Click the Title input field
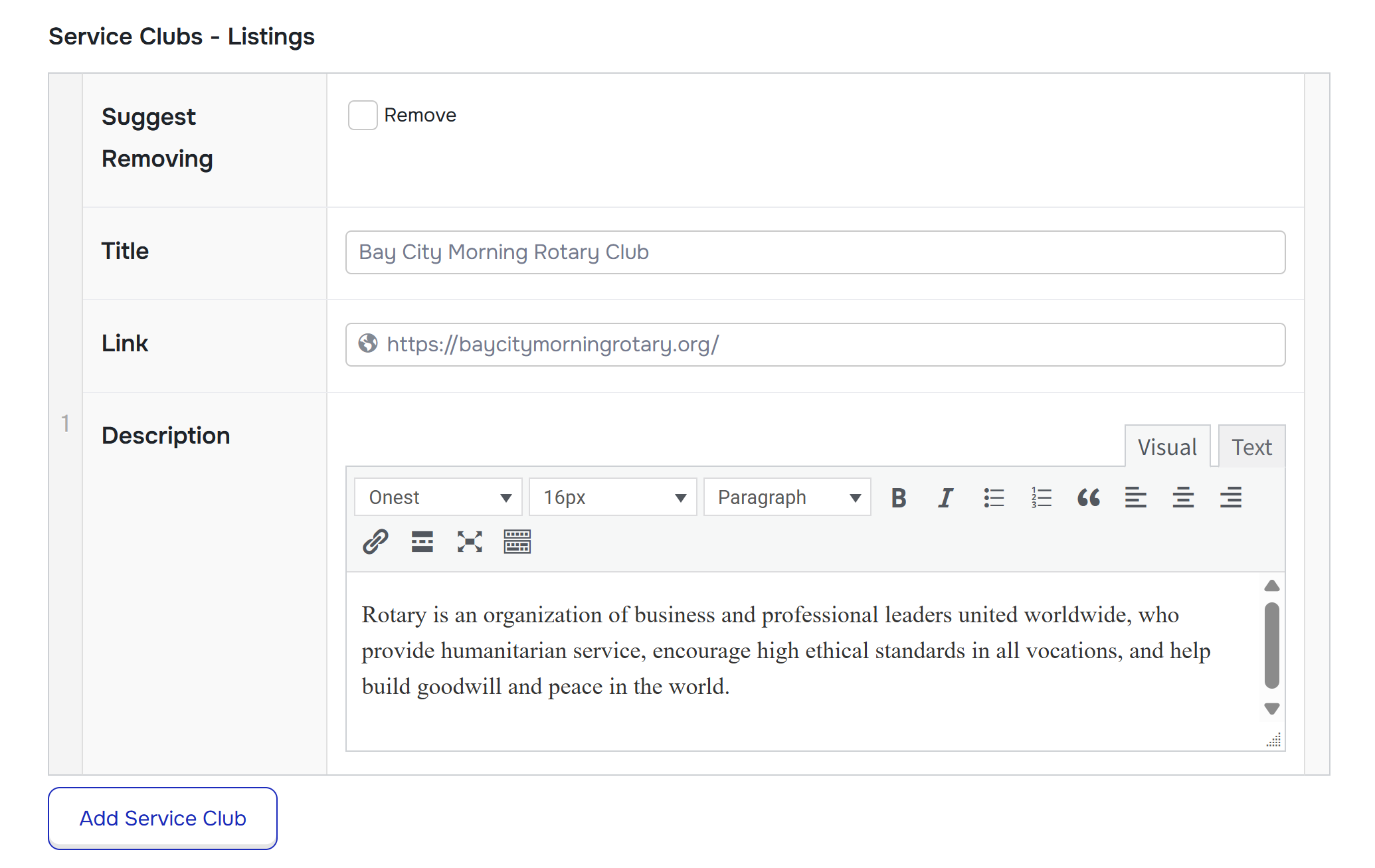Screen dimensions: 1375x868 click(x=815, y=252)
